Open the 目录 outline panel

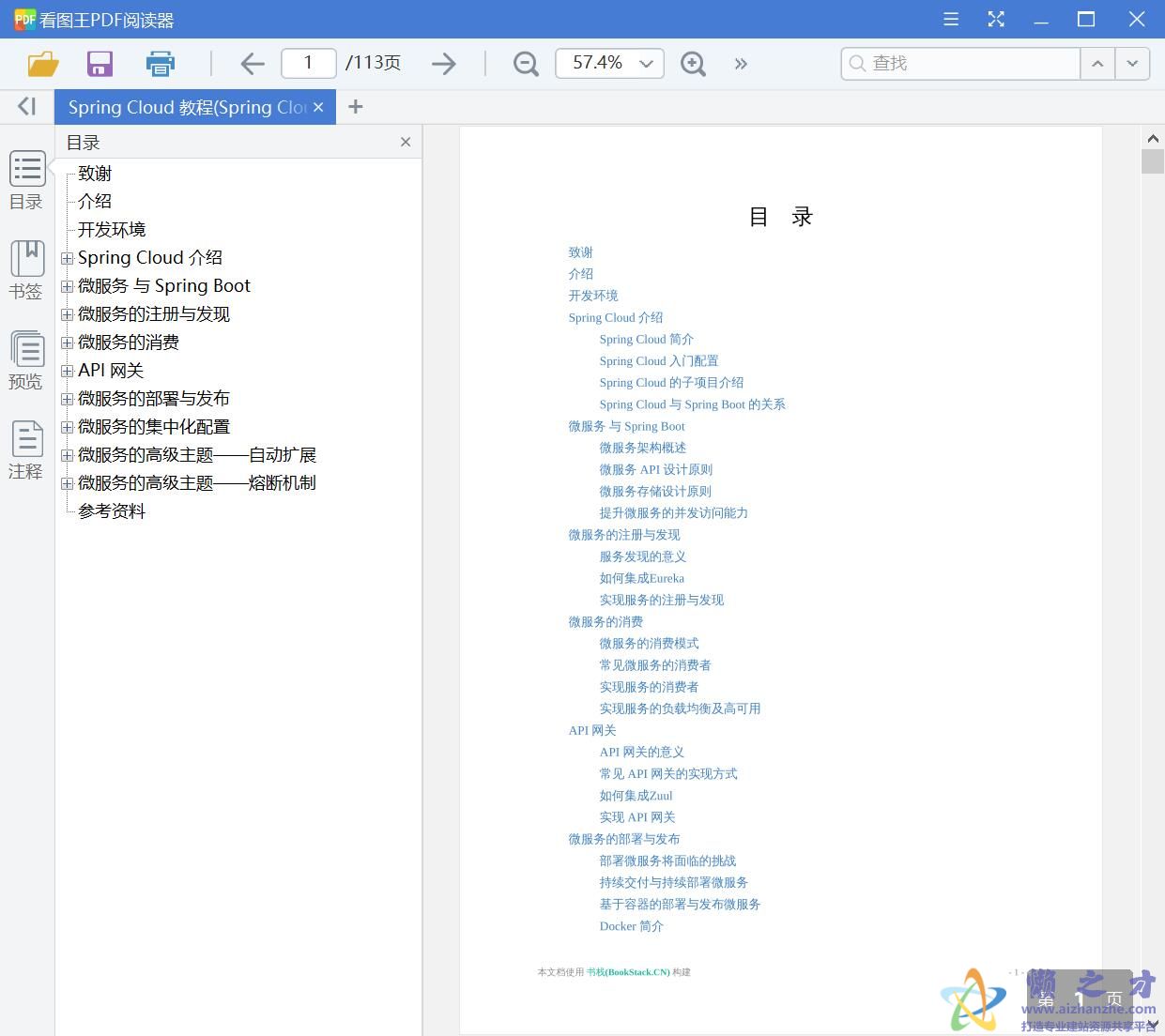[27, 181]
